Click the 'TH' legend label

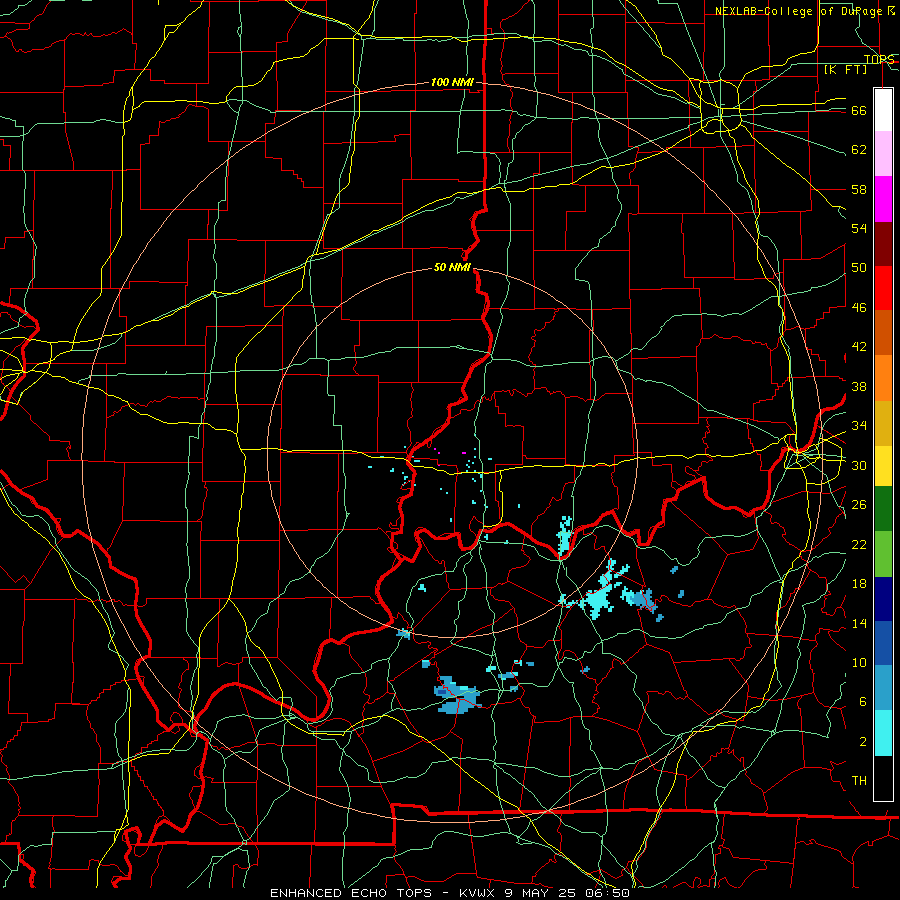[x=859, y=781]
